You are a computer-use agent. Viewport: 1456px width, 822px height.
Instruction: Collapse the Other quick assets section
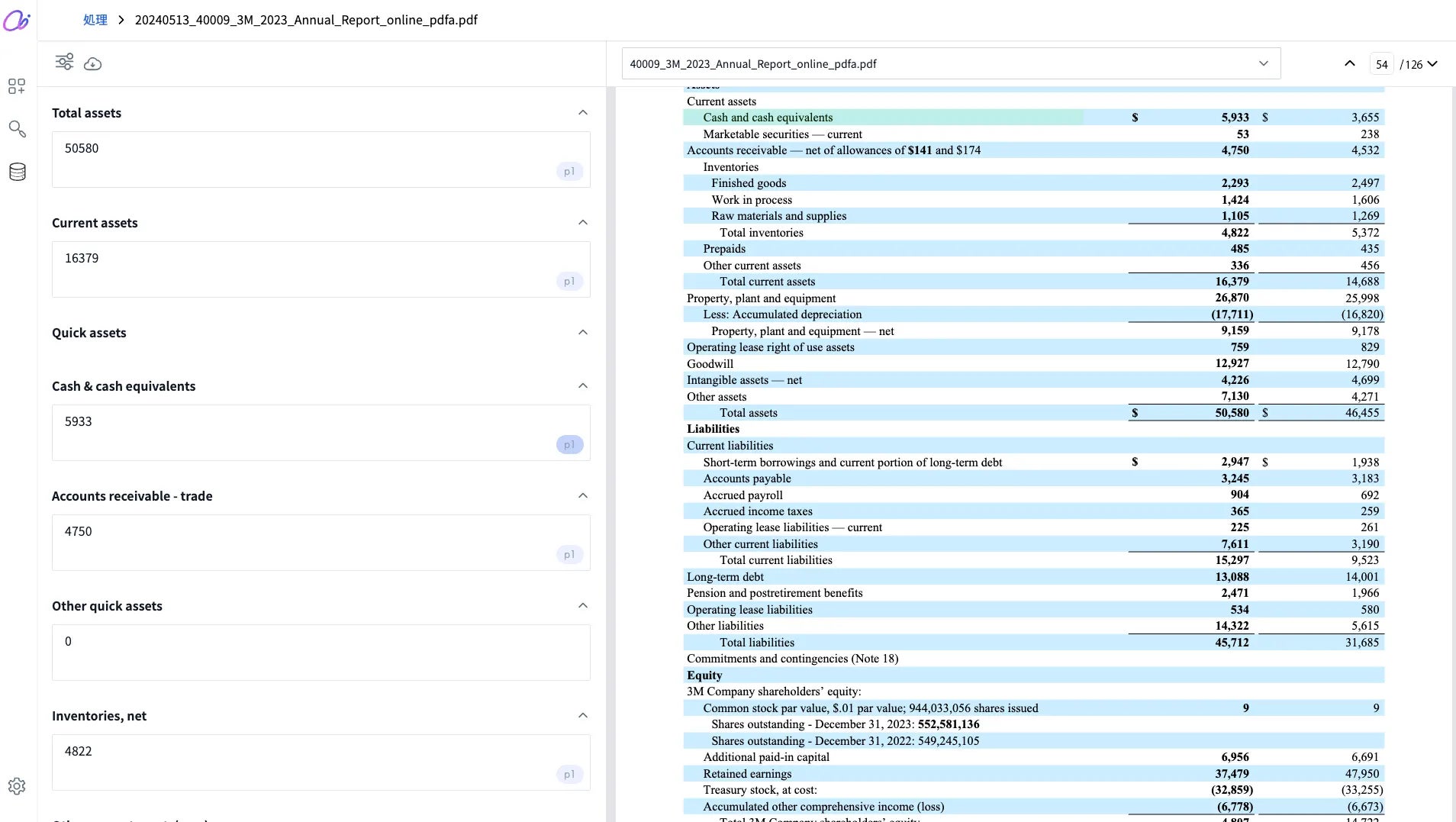pyautogui.click(x=583, y=606)
